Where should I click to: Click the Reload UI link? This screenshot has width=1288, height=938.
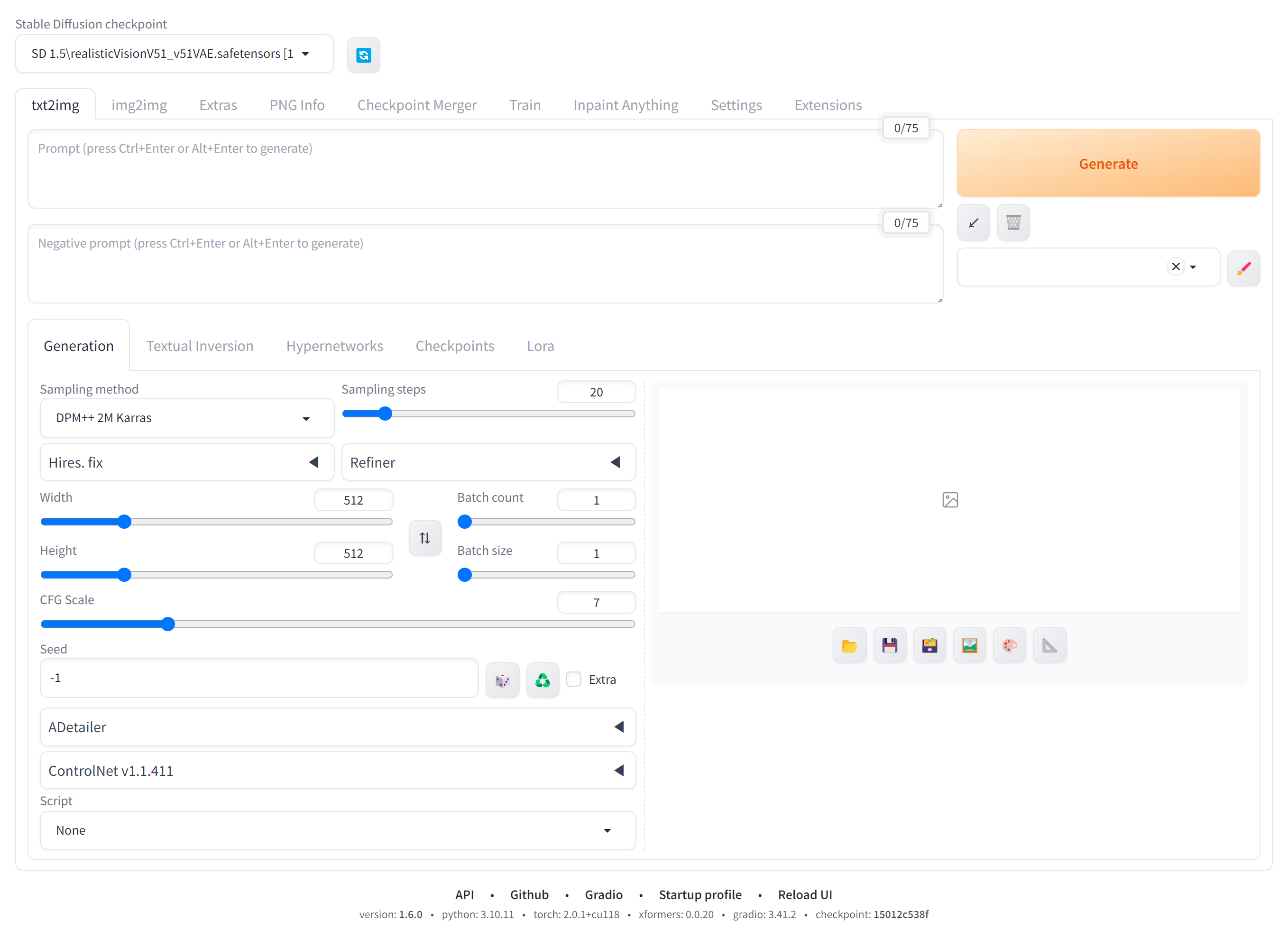coord(804,895)
